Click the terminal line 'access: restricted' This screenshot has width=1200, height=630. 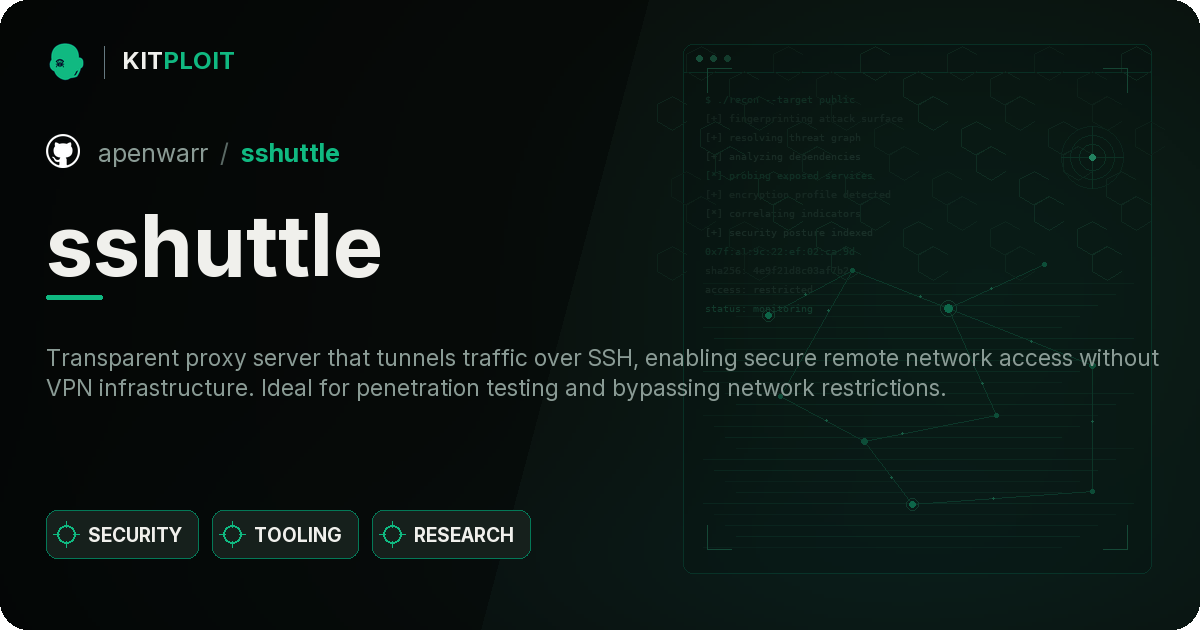click(759, 290)
